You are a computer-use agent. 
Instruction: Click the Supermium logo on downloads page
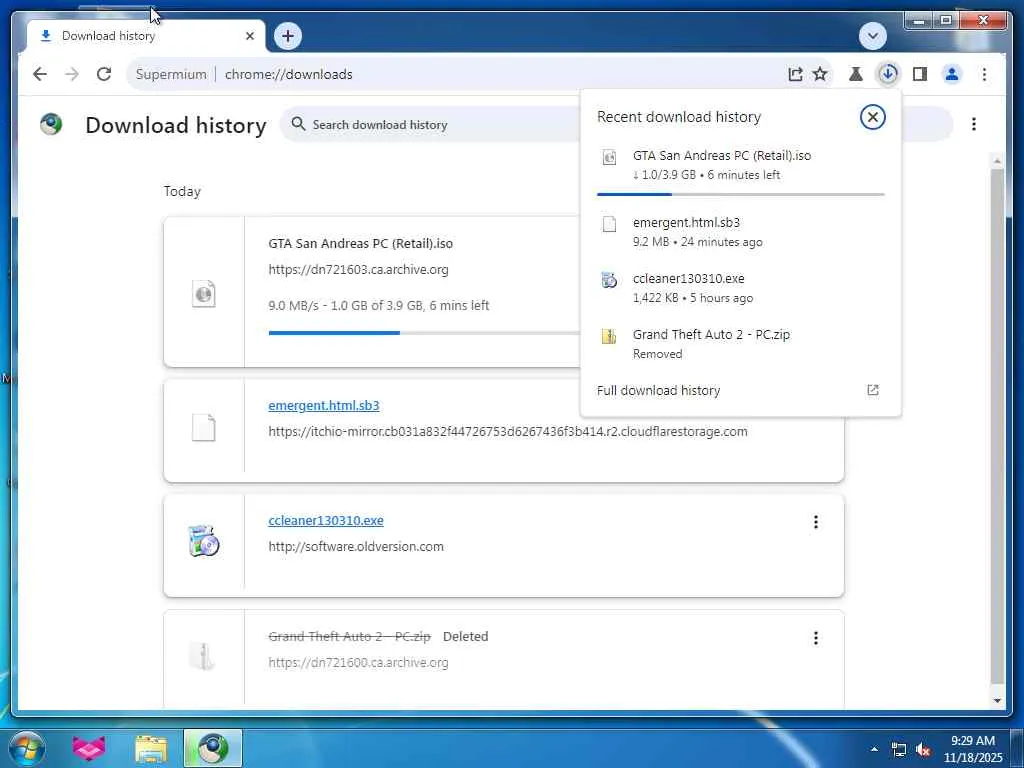(x=51, y=124)
